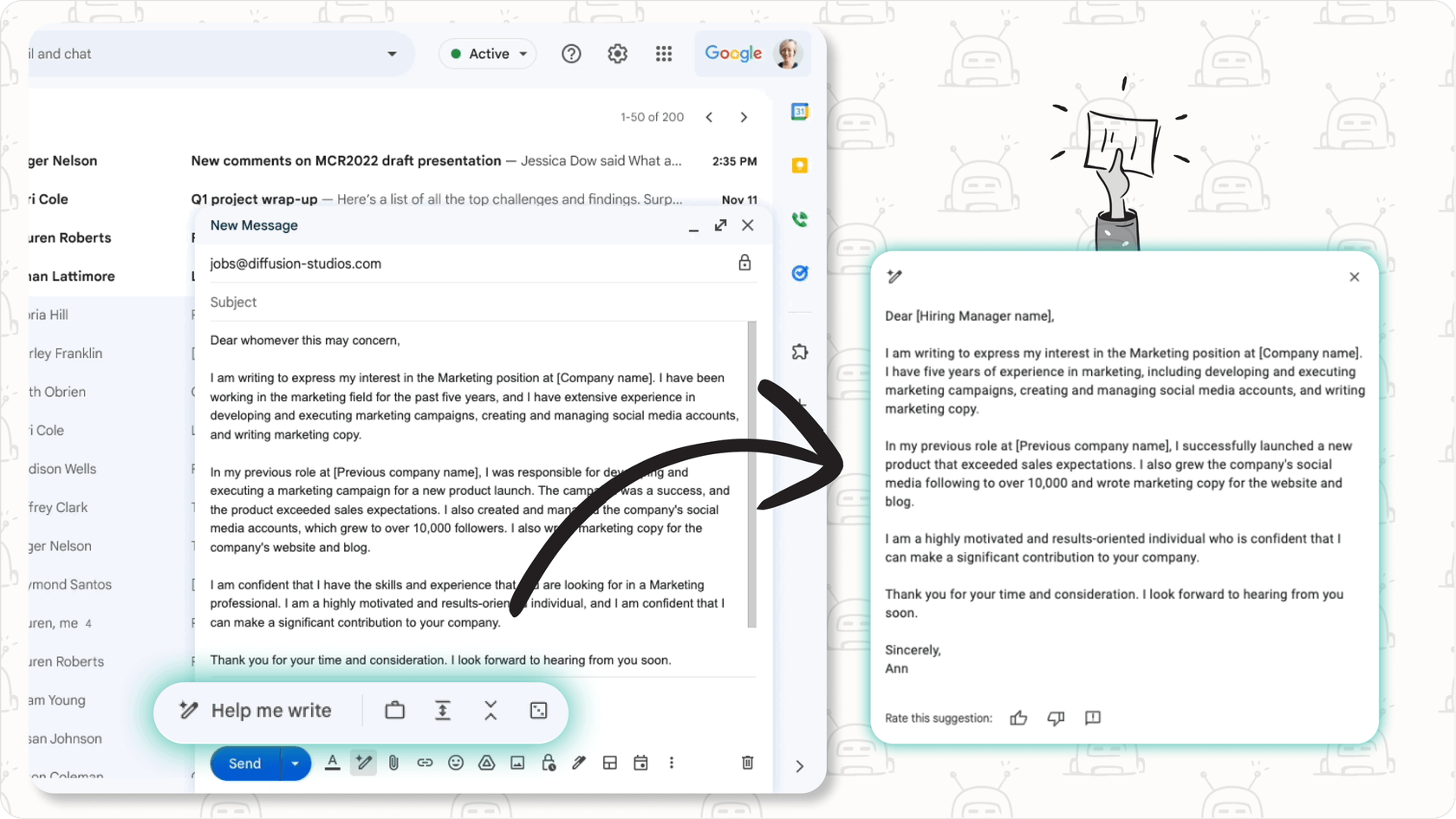Give the suggestion a thumbs down
The image size is (1456, 819).
click(1056, 718)
